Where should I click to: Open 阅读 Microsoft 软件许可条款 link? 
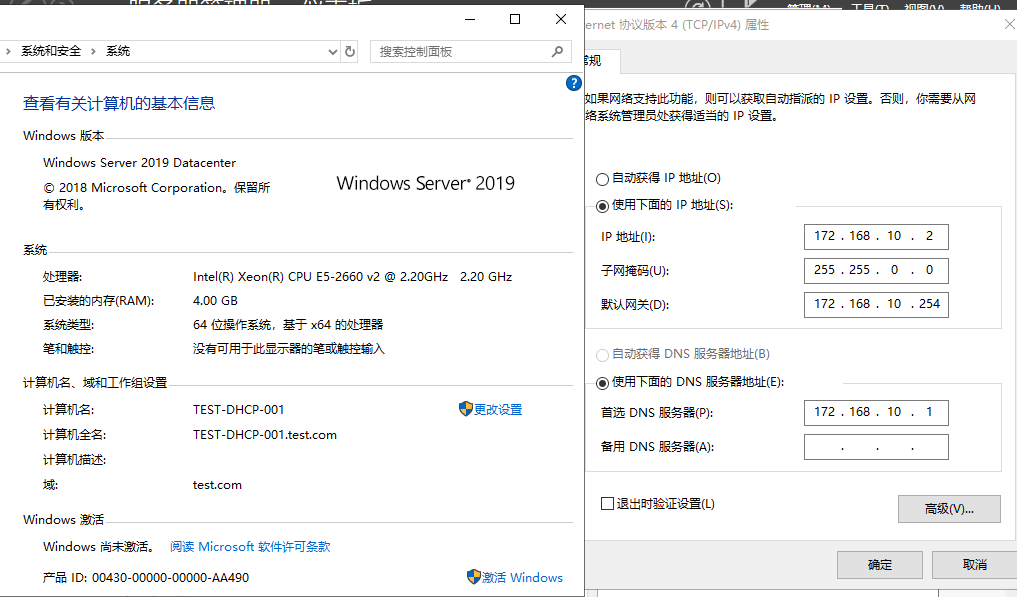[250, 547]
